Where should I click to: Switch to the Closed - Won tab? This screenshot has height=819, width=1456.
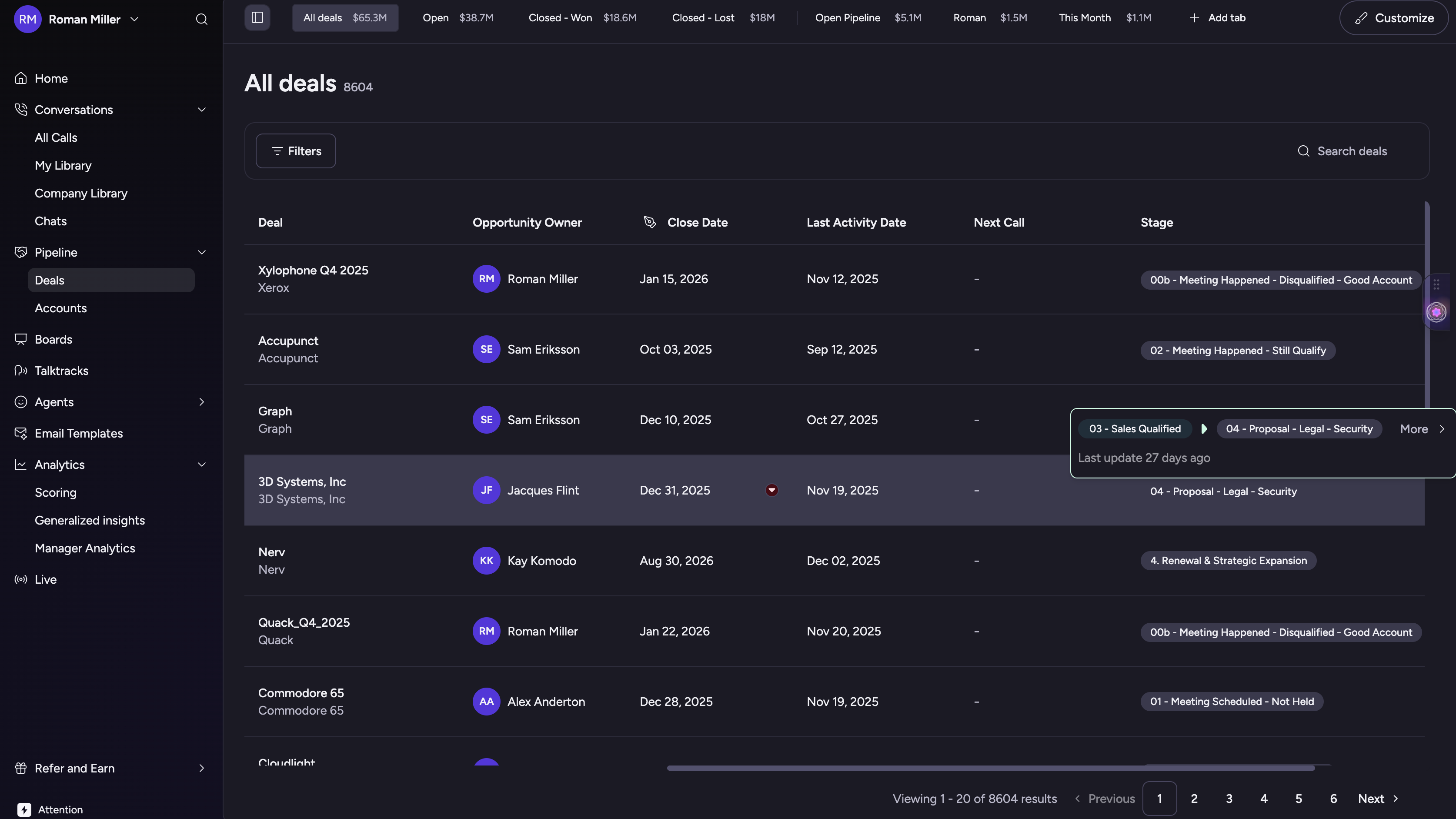coord(582,17)
